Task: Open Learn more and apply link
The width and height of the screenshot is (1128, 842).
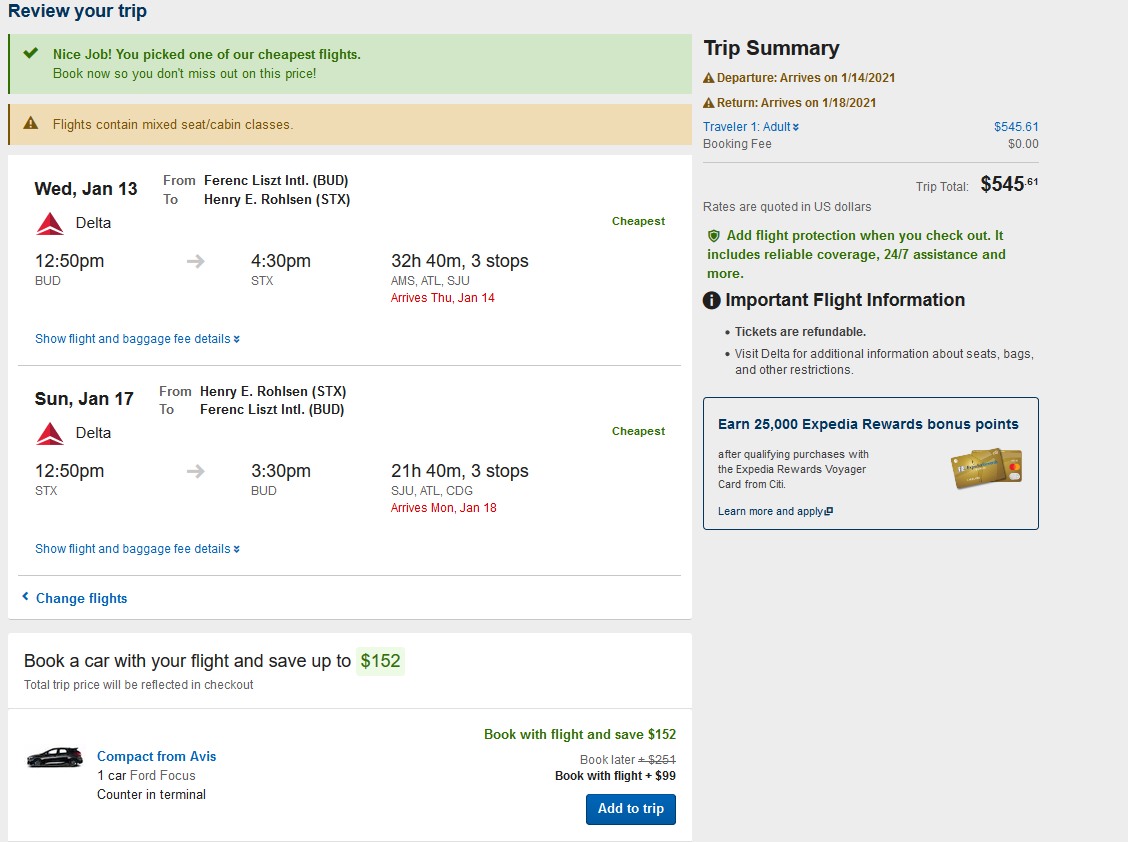Action: (774, 511)
